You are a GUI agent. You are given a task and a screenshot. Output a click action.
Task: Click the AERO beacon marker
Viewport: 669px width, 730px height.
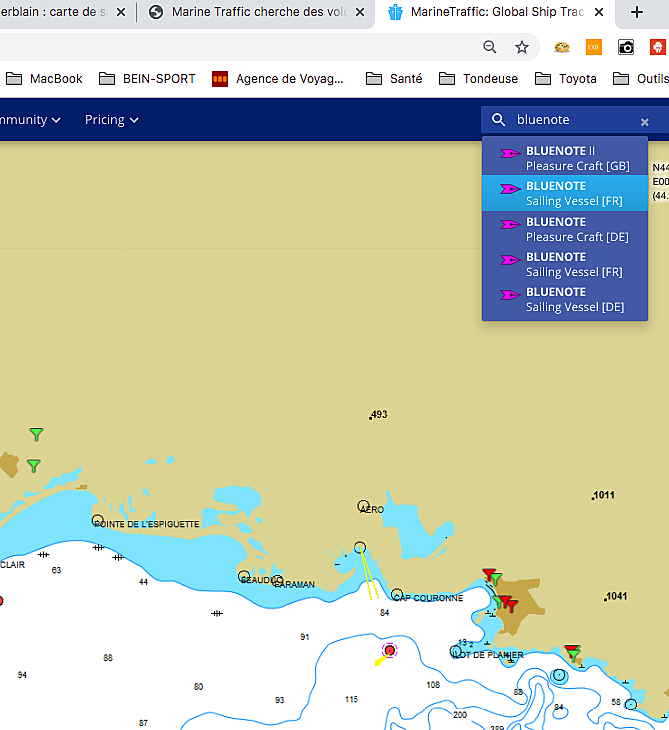point(363,506)
